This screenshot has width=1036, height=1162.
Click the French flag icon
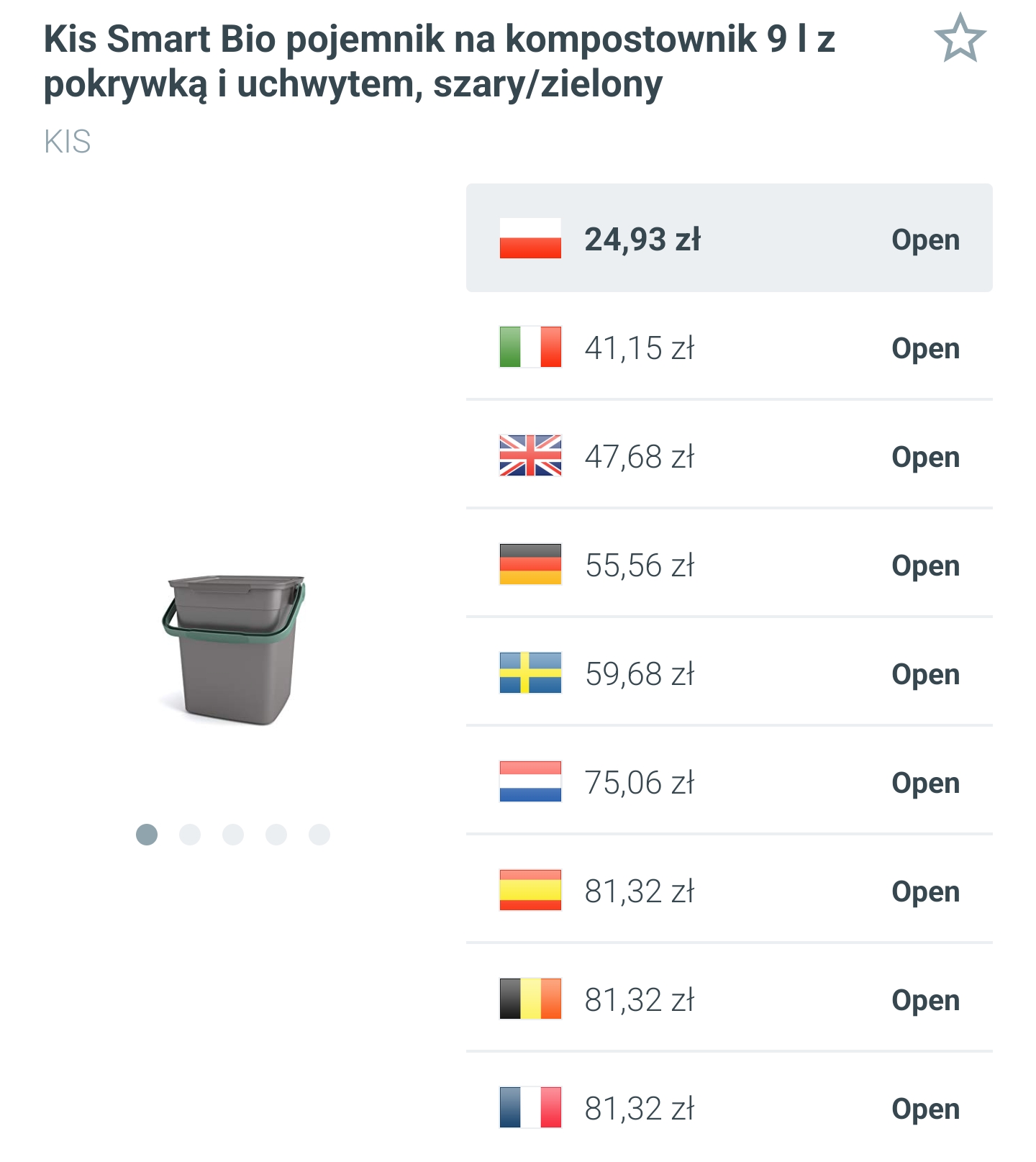[x=530, y=1107]
